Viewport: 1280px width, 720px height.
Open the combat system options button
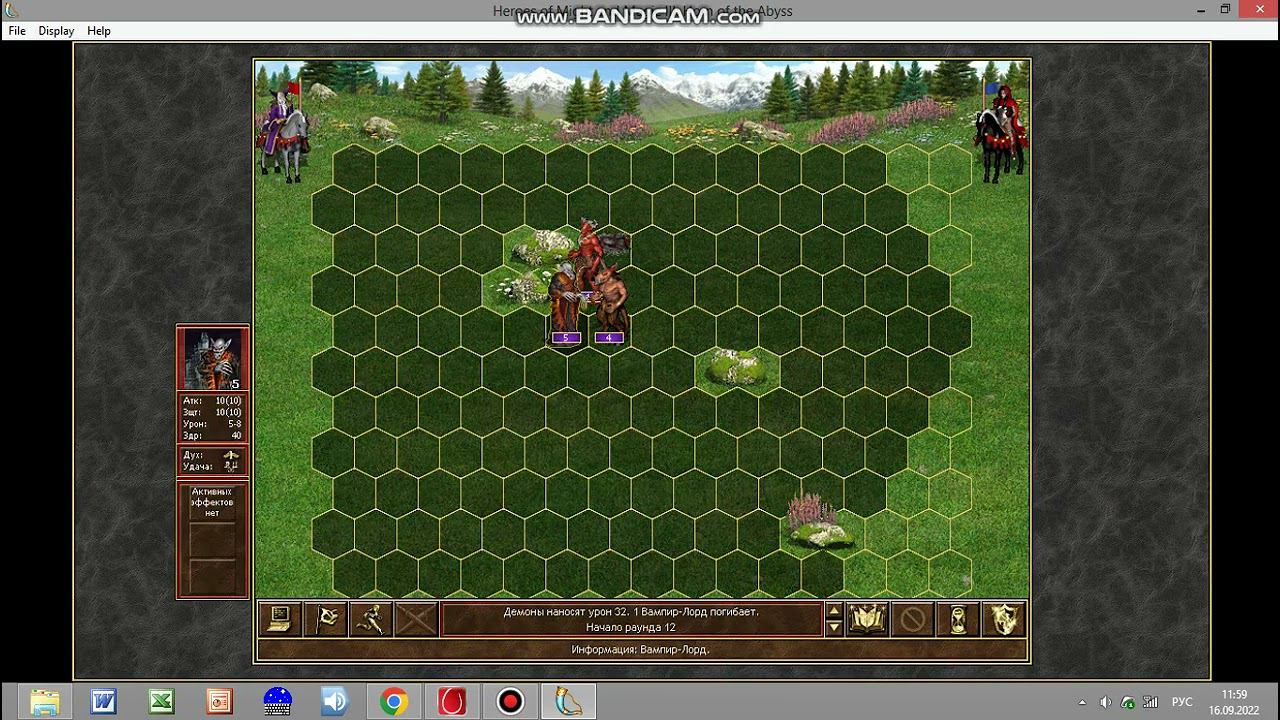(x=279, y=620)
